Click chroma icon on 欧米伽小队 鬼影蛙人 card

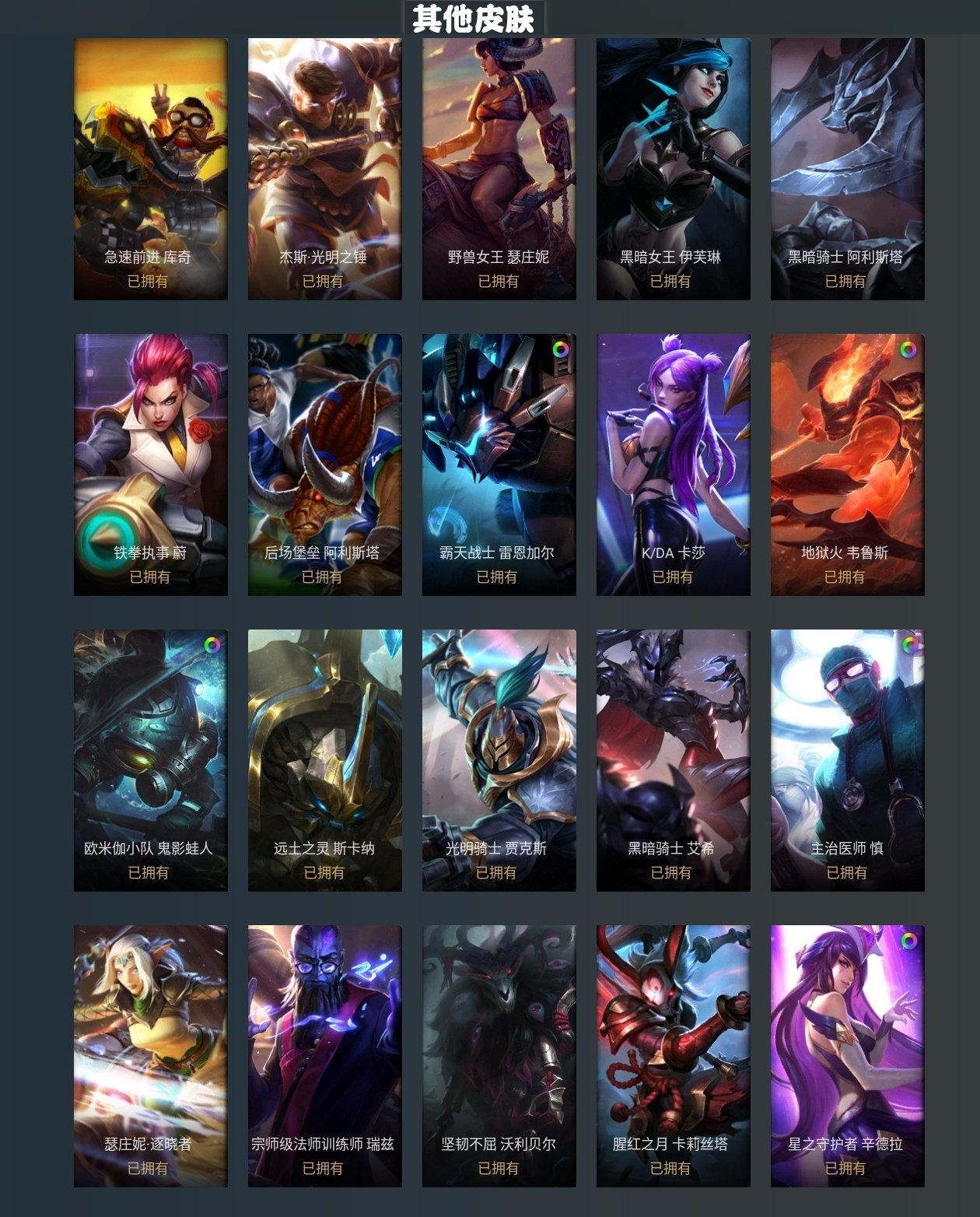coord(212,645)
